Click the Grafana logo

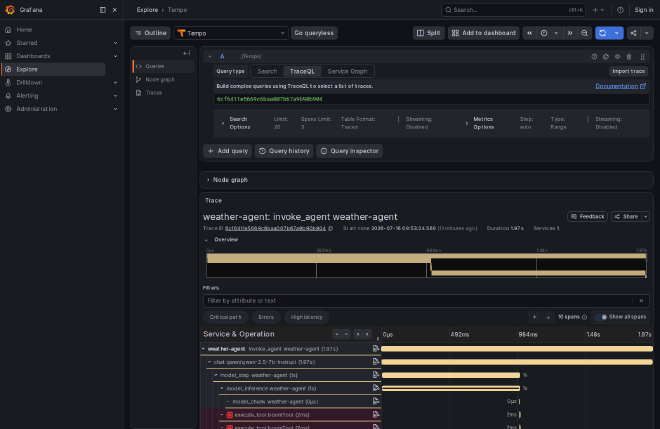pyautogui.click(x=10, y=10)
